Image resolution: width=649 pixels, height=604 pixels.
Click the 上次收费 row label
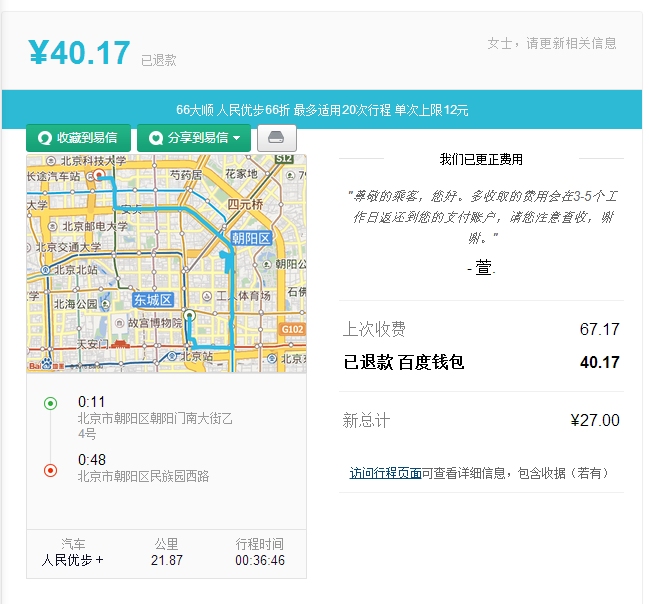click(374, 329)
